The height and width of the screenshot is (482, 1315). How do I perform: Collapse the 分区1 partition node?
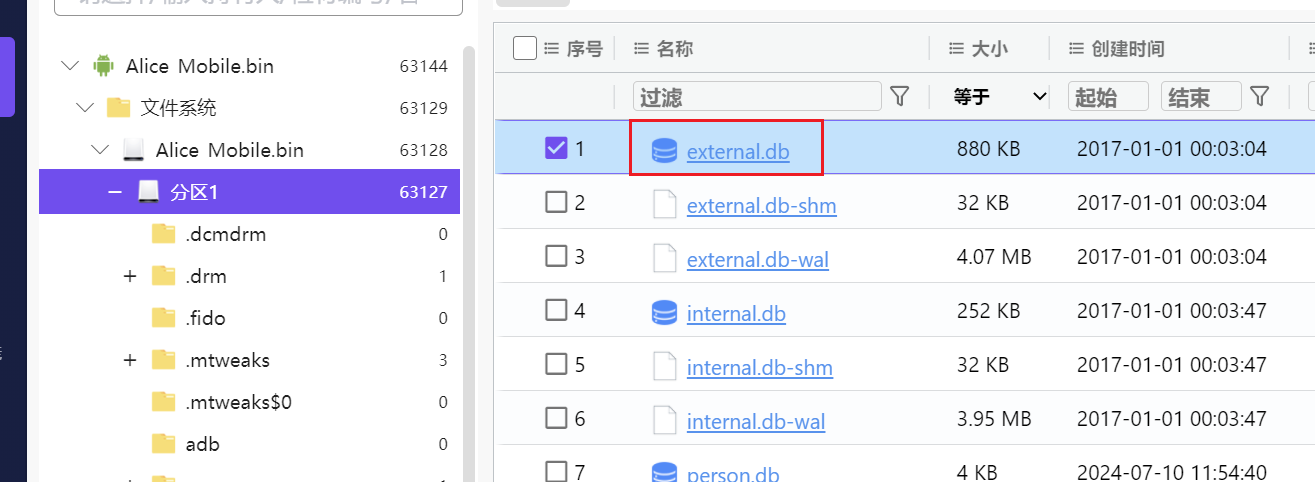[x=115, y=192]
